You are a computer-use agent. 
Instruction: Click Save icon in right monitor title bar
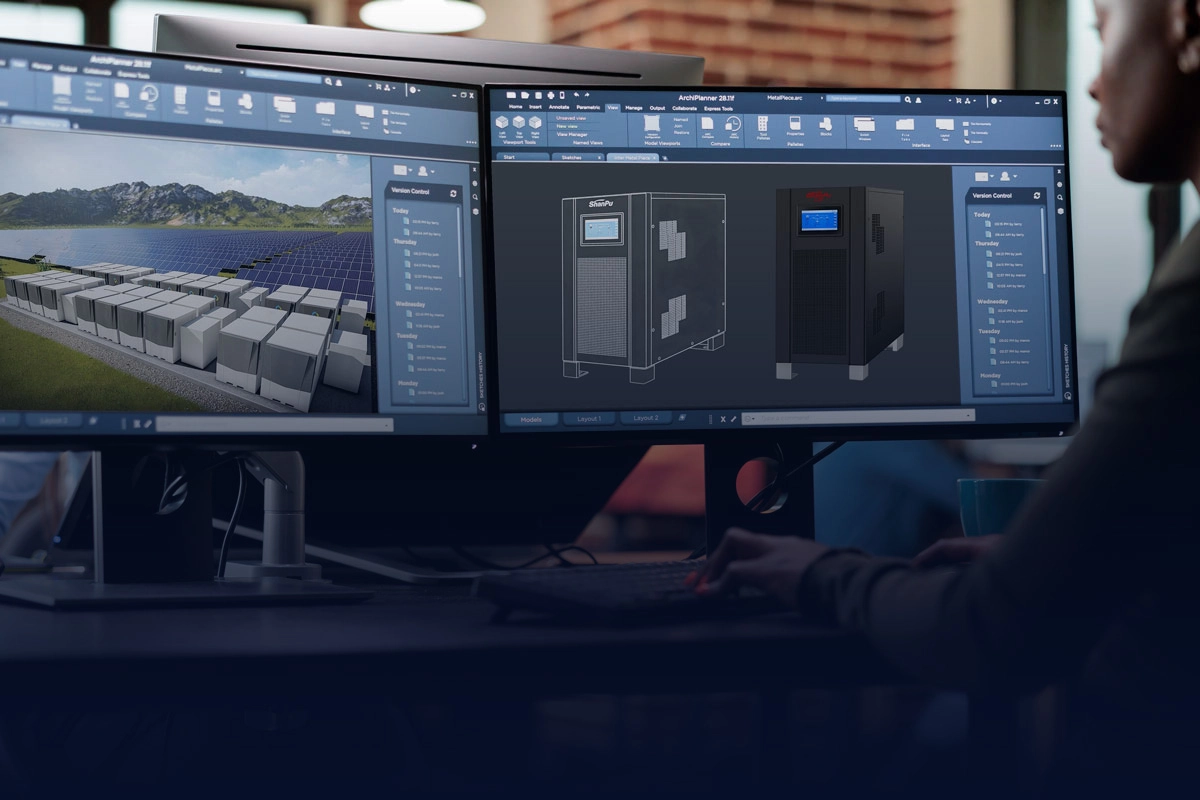(538, 95)
